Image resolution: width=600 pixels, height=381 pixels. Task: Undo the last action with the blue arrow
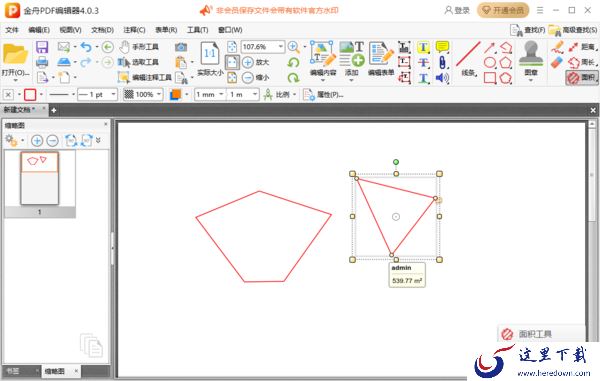[x=86, y=47]
